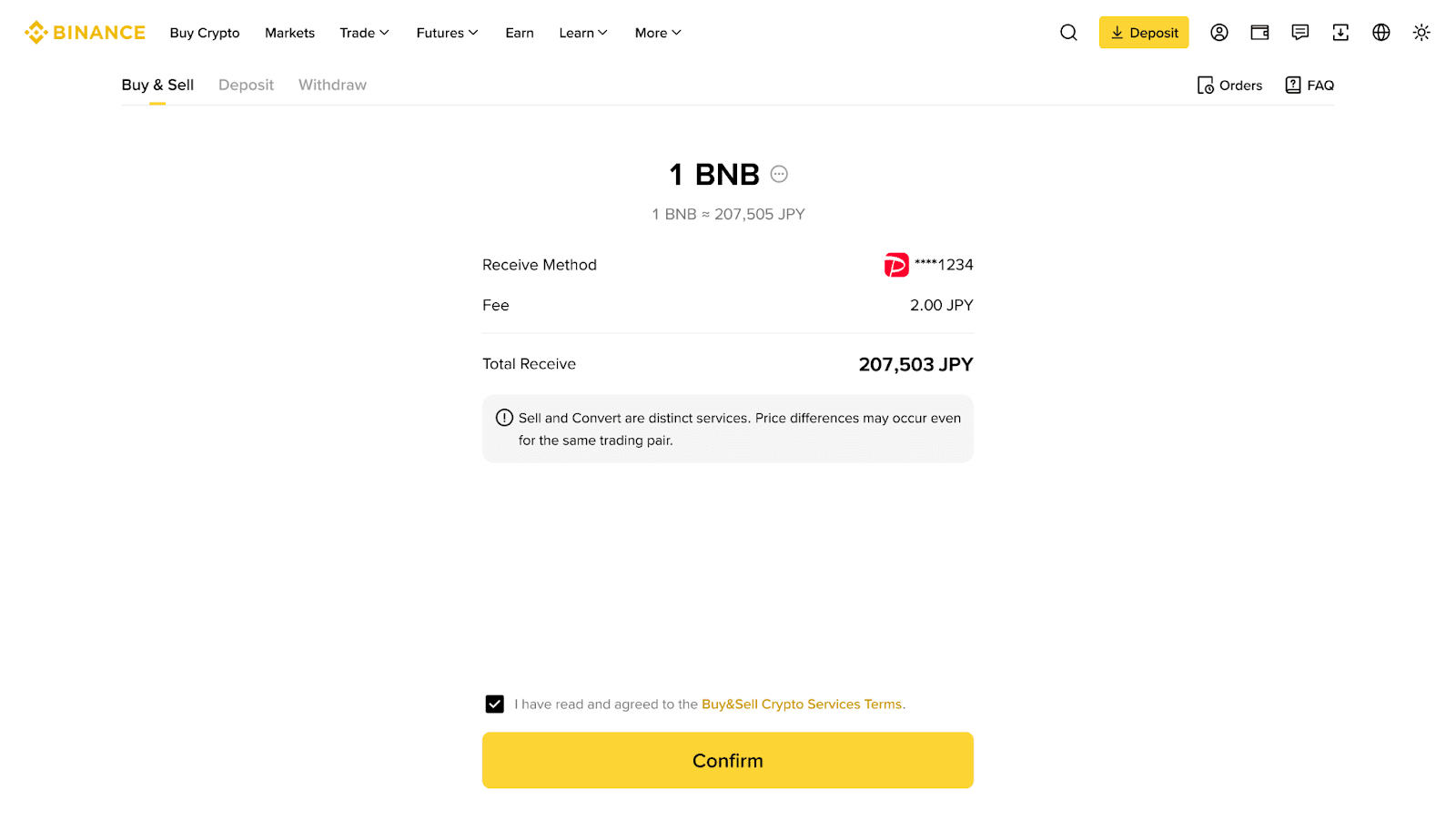Click the Confirm button
1456x821 pixels.
point(728,760)
